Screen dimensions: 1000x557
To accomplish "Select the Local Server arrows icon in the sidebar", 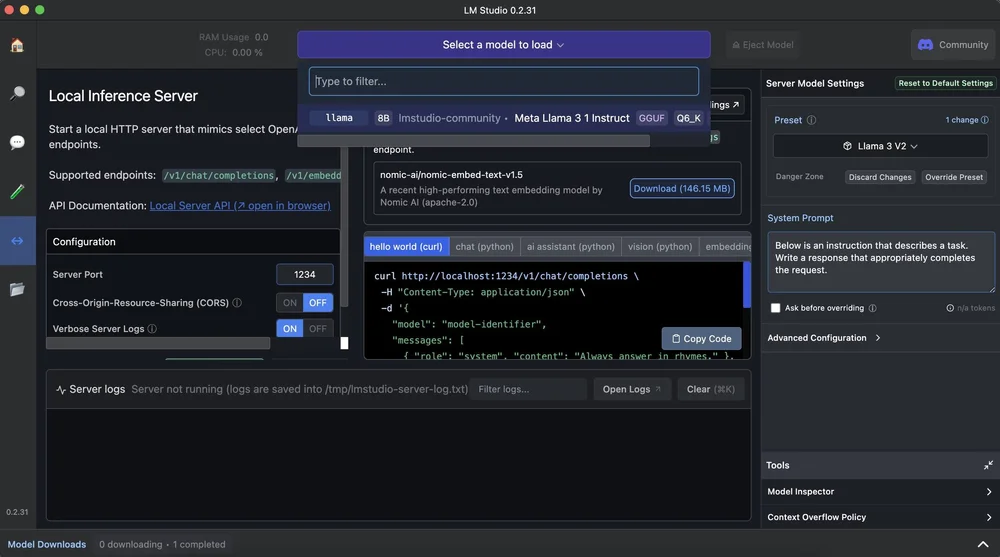I will click(17, 241).
